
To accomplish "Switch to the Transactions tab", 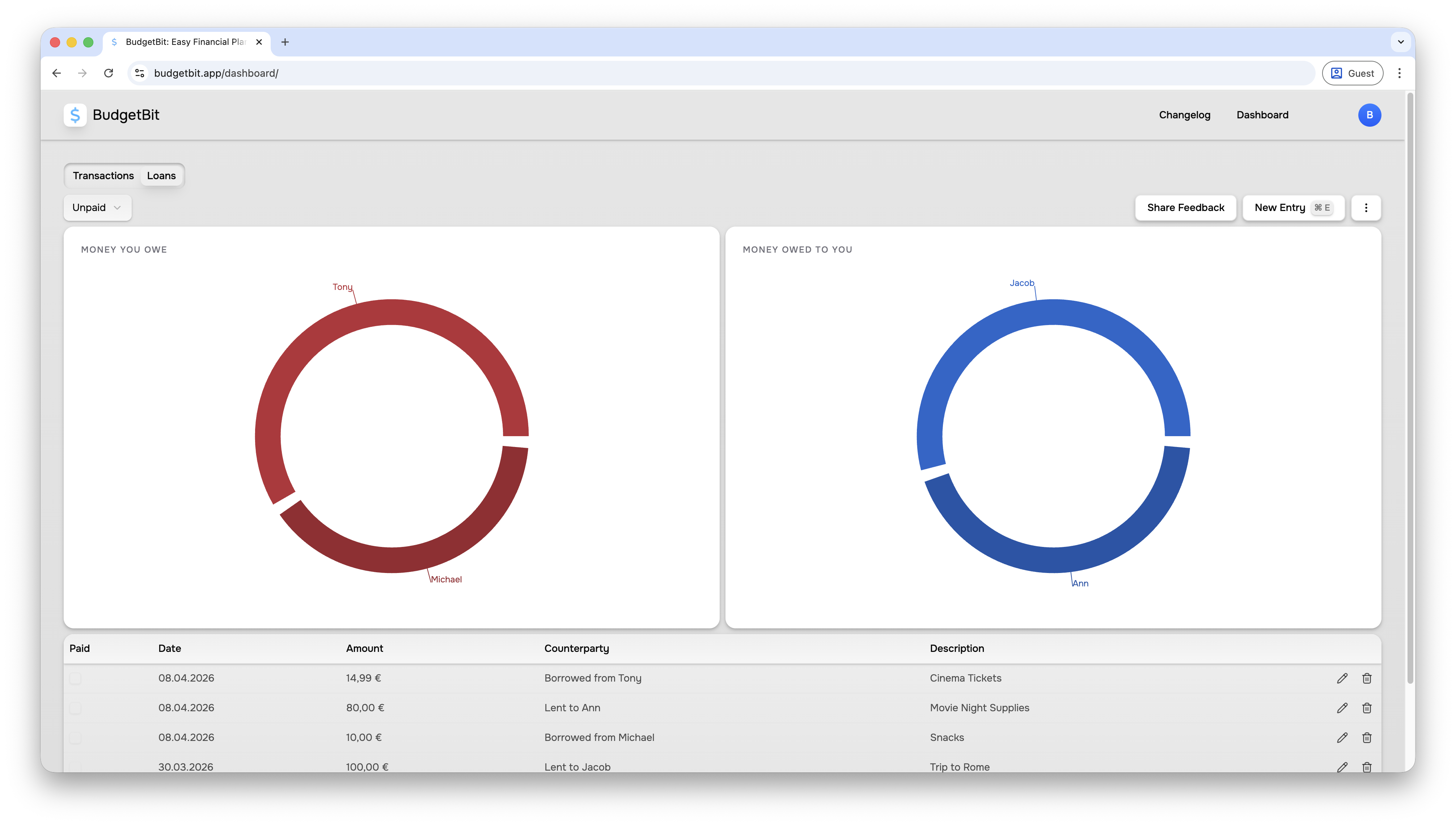I will [103, 176].
